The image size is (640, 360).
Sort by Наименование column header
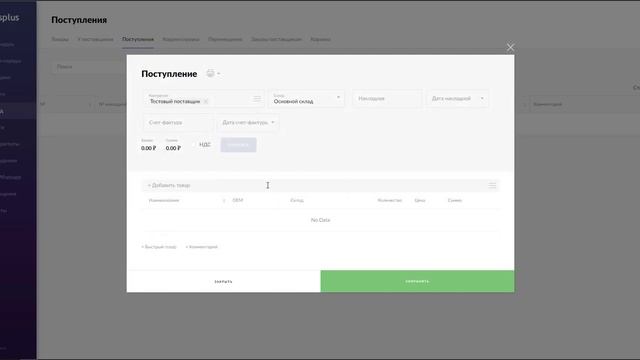(x=164, y=200)
